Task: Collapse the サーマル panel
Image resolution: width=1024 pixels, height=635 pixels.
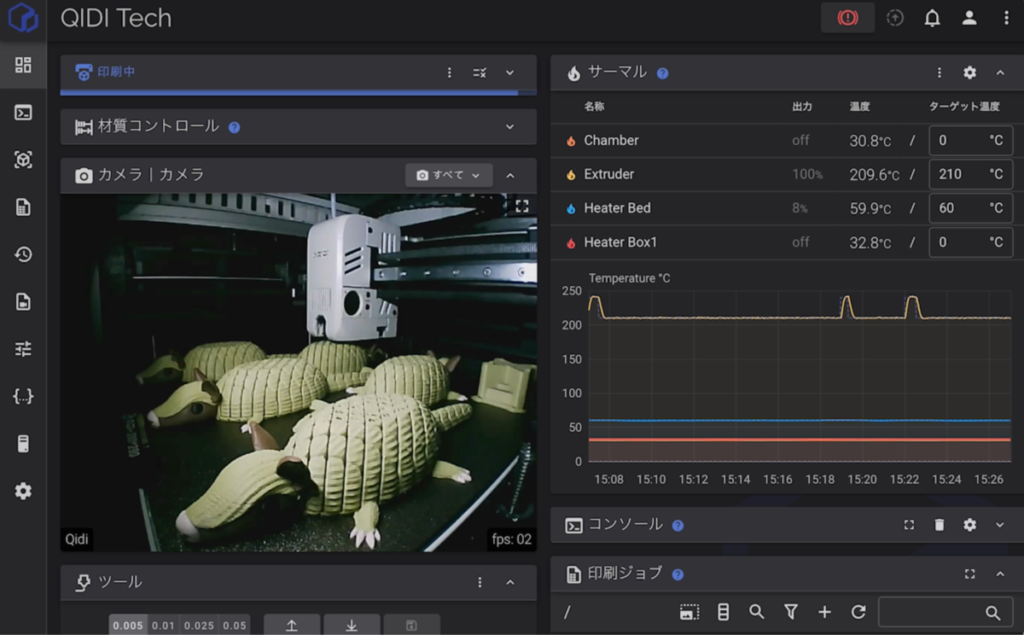Action: [x=999, y=73]
